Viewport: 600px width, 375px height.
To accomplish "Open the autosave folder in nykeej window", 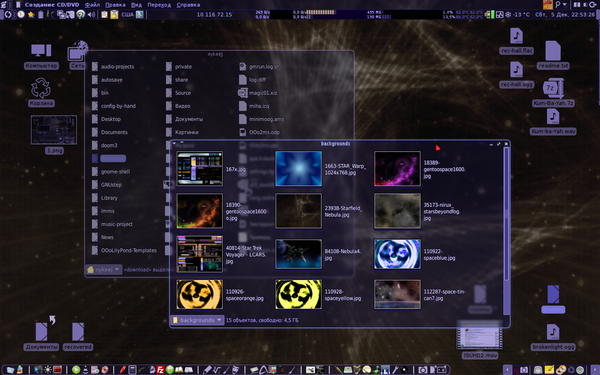I will tap(108, 80).
